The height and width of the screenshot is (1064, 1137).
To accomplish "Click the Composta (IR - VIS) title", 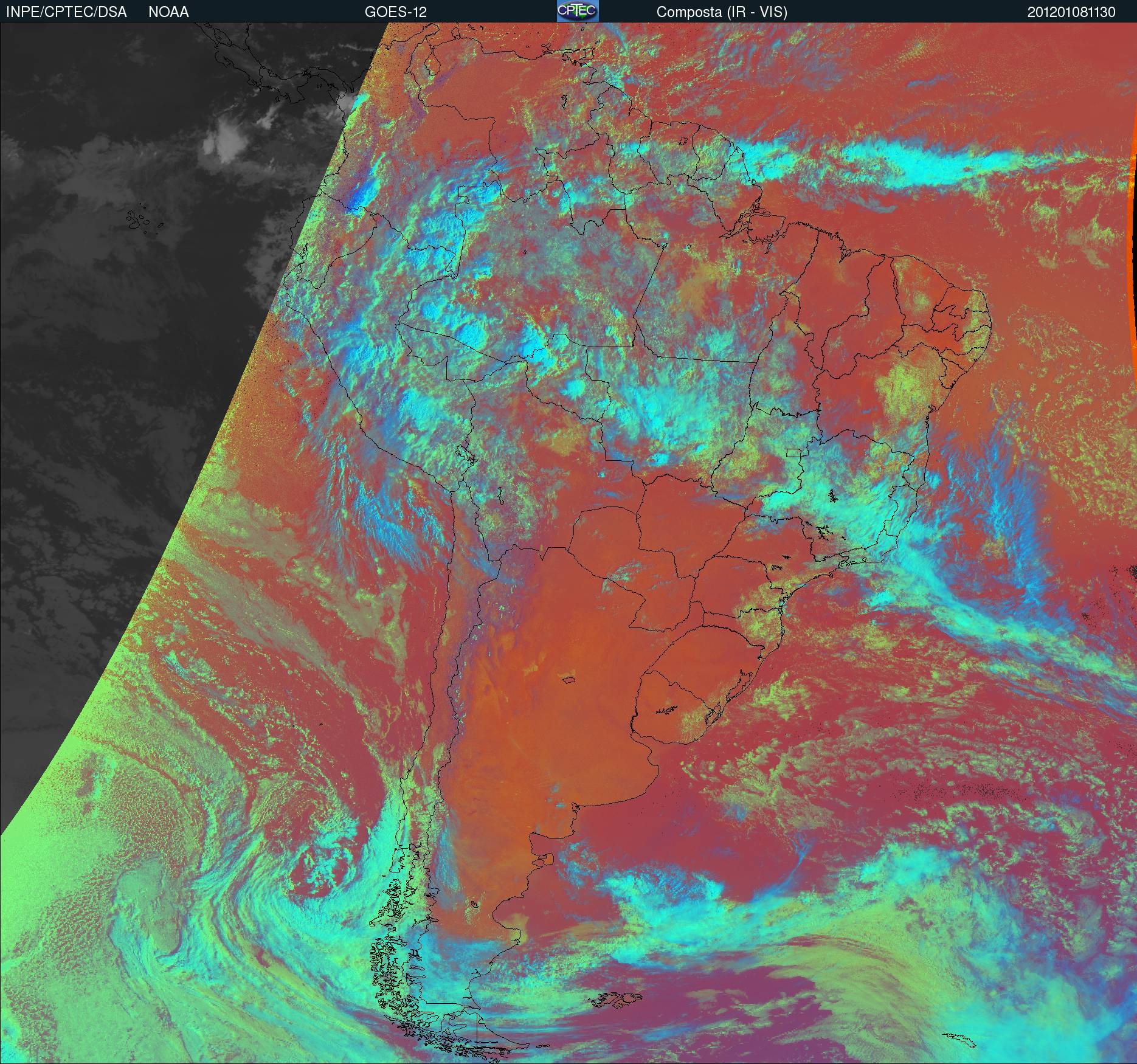I will click(722, 12).
